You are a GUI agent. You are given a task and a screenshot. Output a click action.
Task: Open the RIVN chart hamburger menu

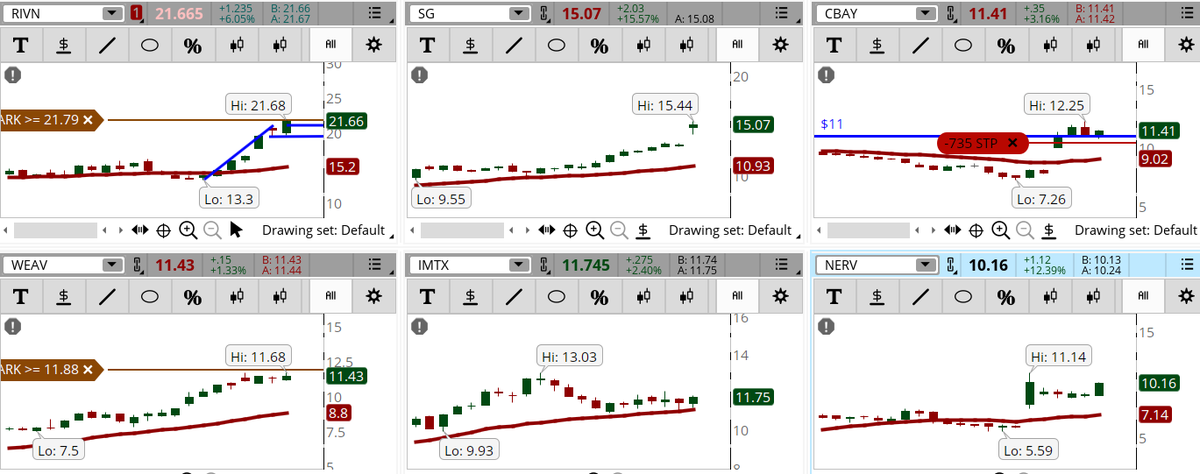point(374,14)
